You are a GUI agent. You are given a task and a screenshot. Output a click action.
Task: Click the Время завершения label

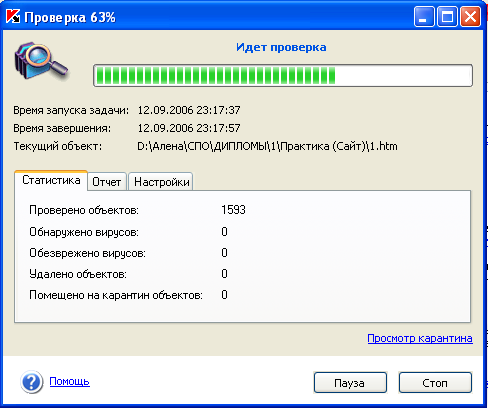[62, 128]
